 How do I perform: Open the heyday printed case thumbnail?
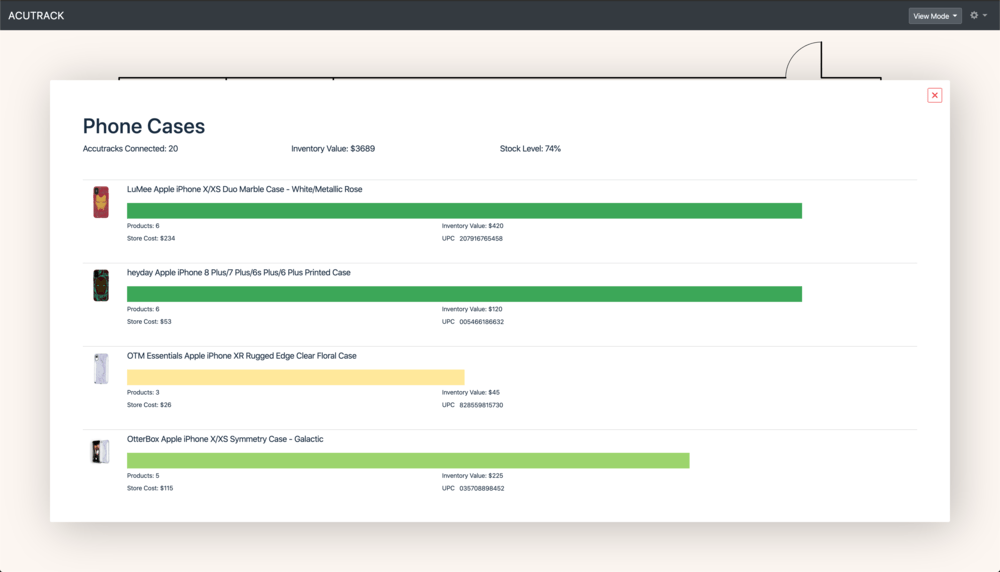(101, 285)
